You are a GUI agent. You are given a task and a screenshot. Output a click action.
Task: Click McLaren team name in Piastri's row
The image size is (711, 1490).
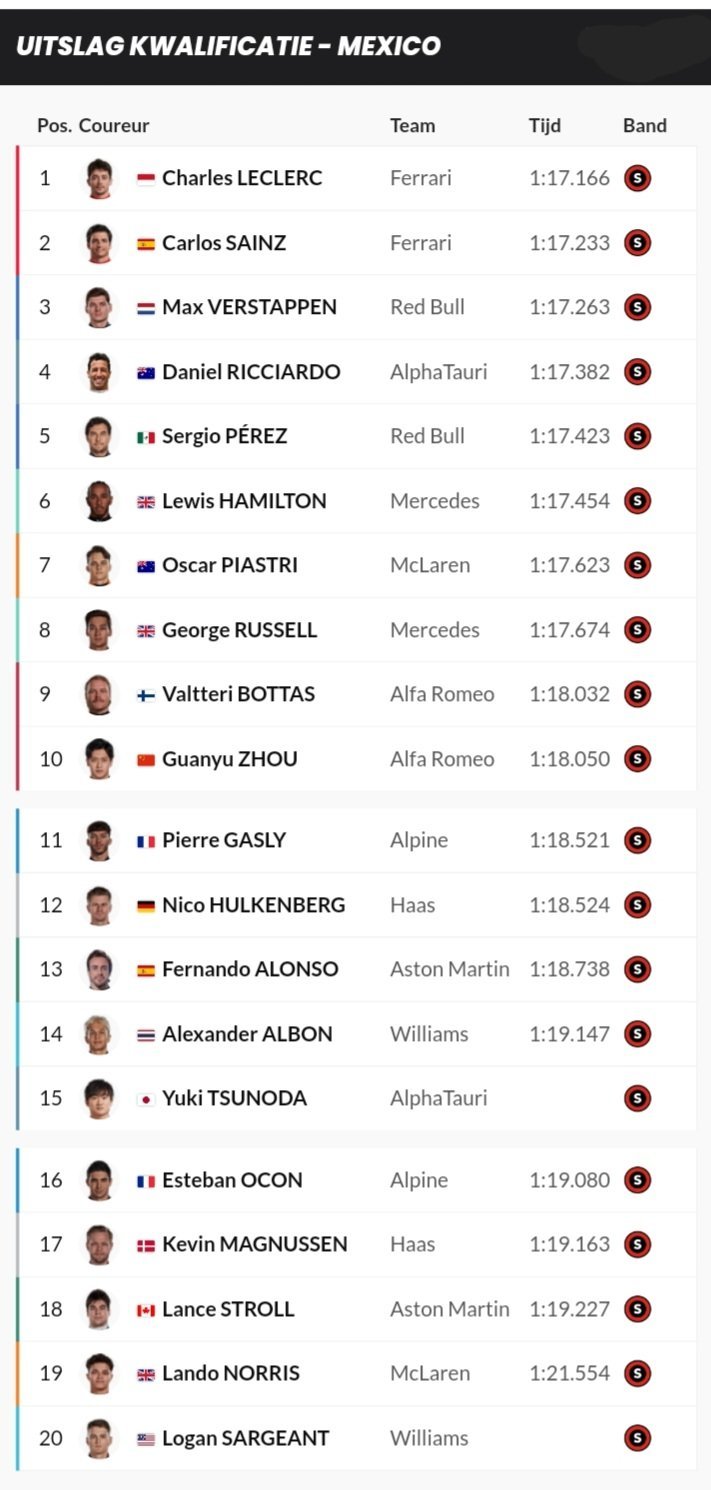click(x=429, y=565)
